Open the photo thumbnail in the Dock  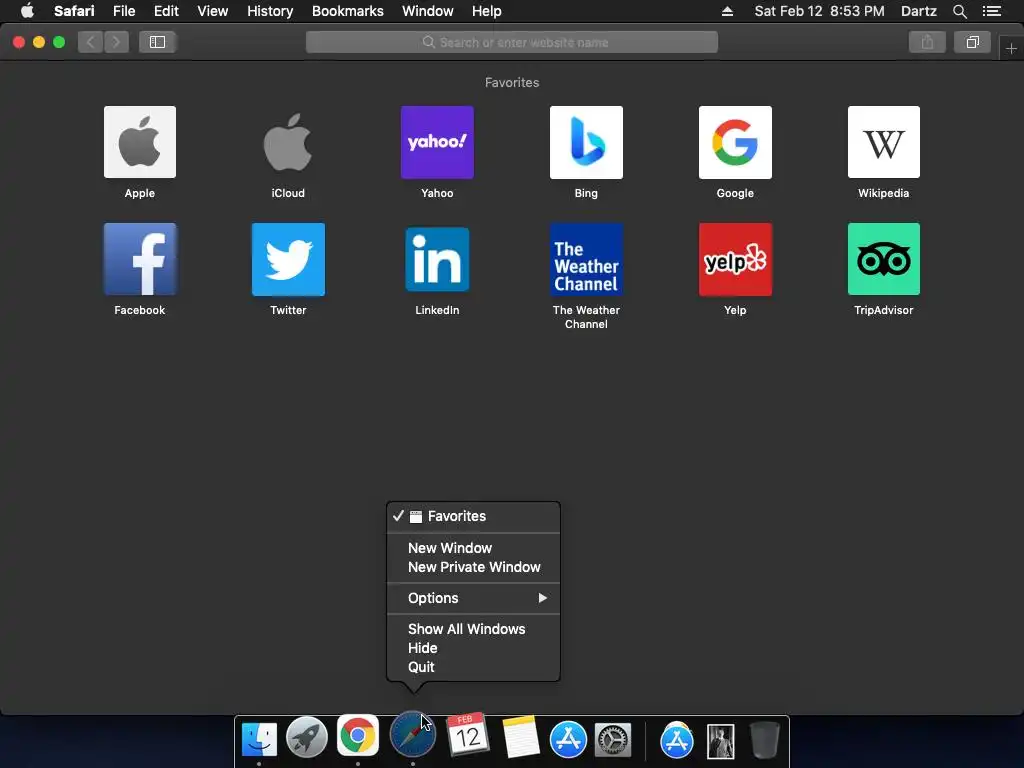click(x=720, y=741)
